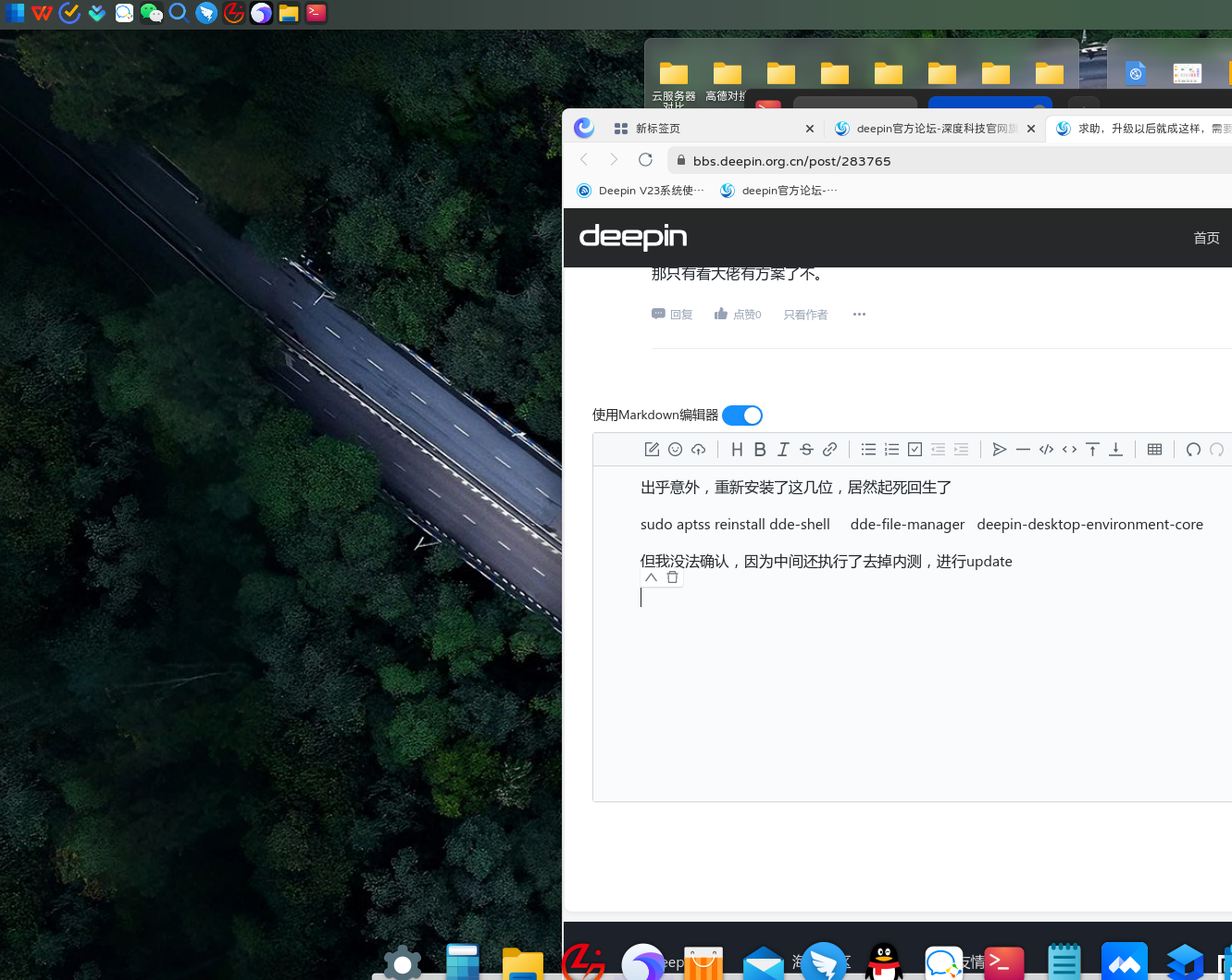Toggle bold formatting in the editor
Image resolution: width=1232 pixels, height=980 pixels.
click(x=760, y=450)
